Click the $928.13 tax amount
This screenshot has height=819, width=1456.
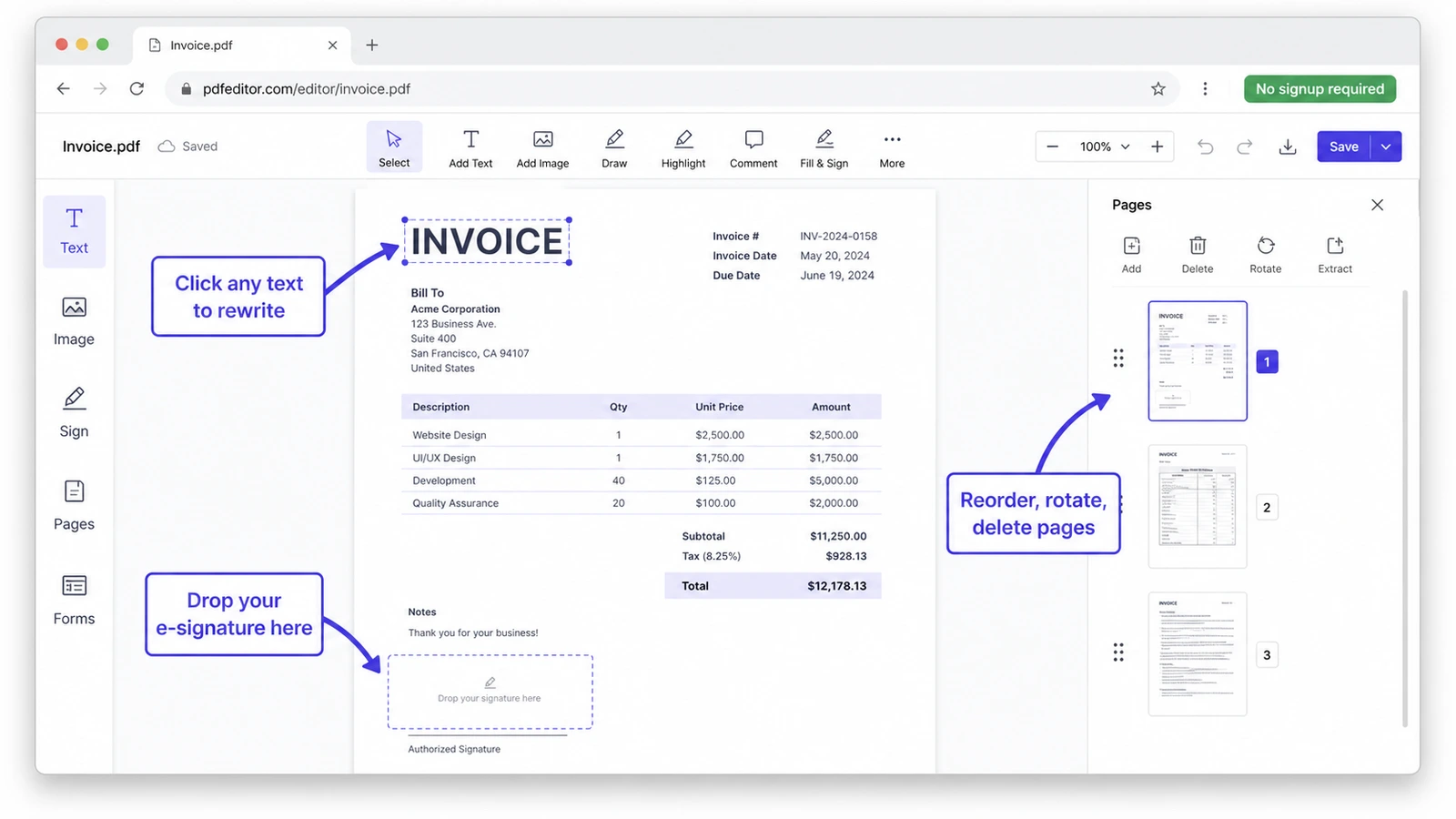(x=846, y=556)
